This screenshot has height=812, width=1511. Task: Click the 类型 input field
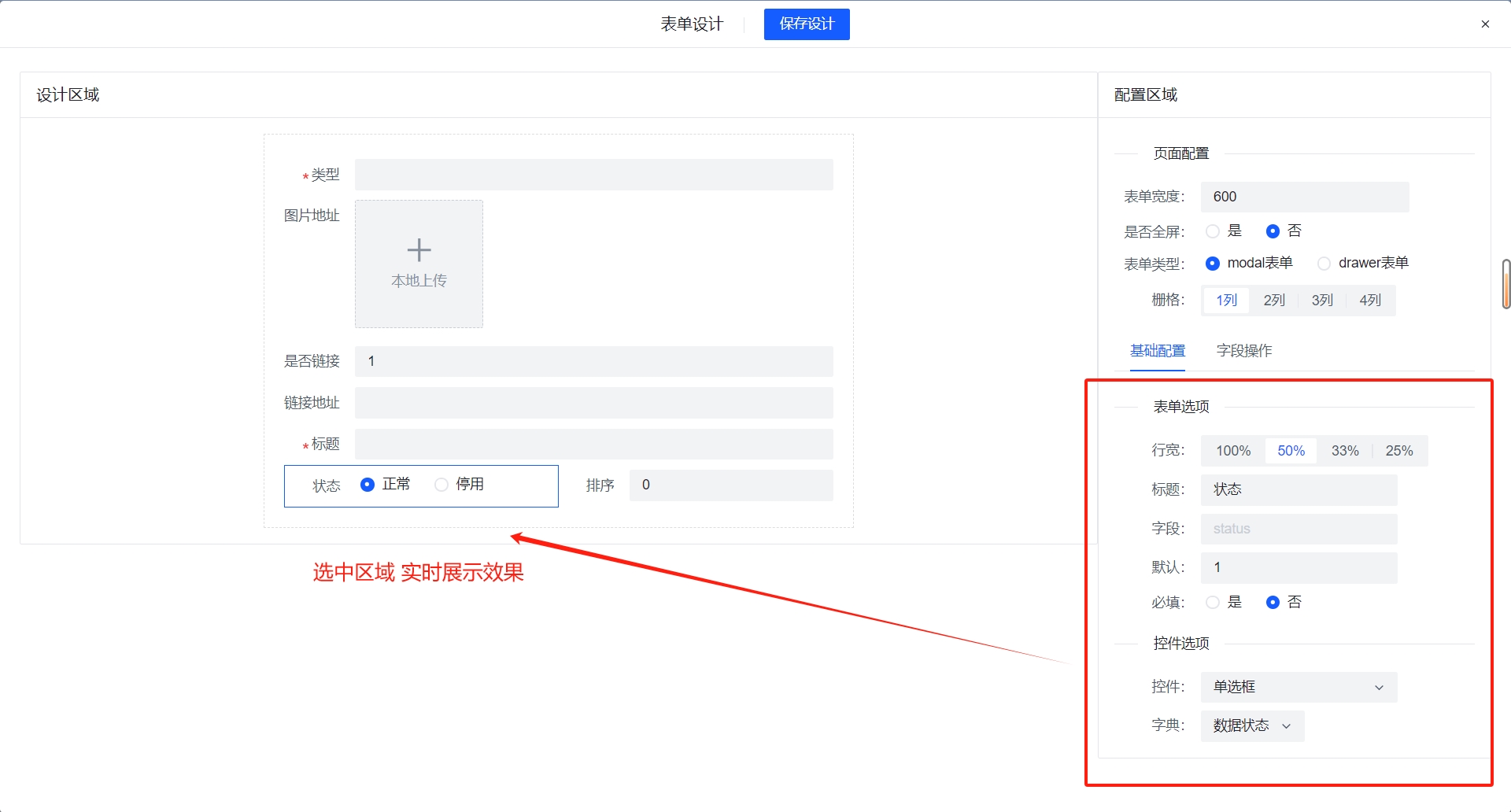tap(593, 174)
